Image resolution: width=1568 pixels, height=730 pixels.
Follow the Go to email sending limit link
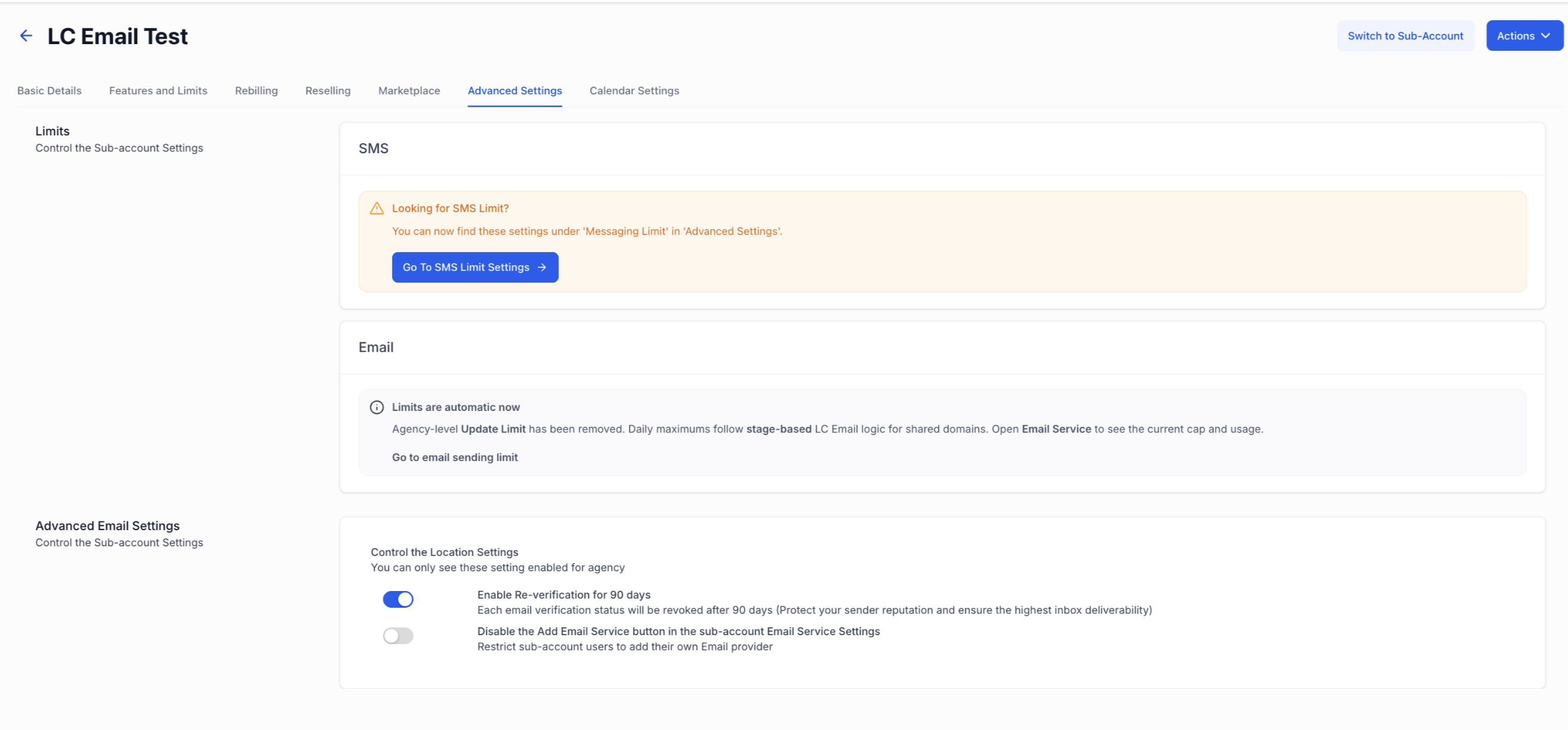click(x=455, y=457)
